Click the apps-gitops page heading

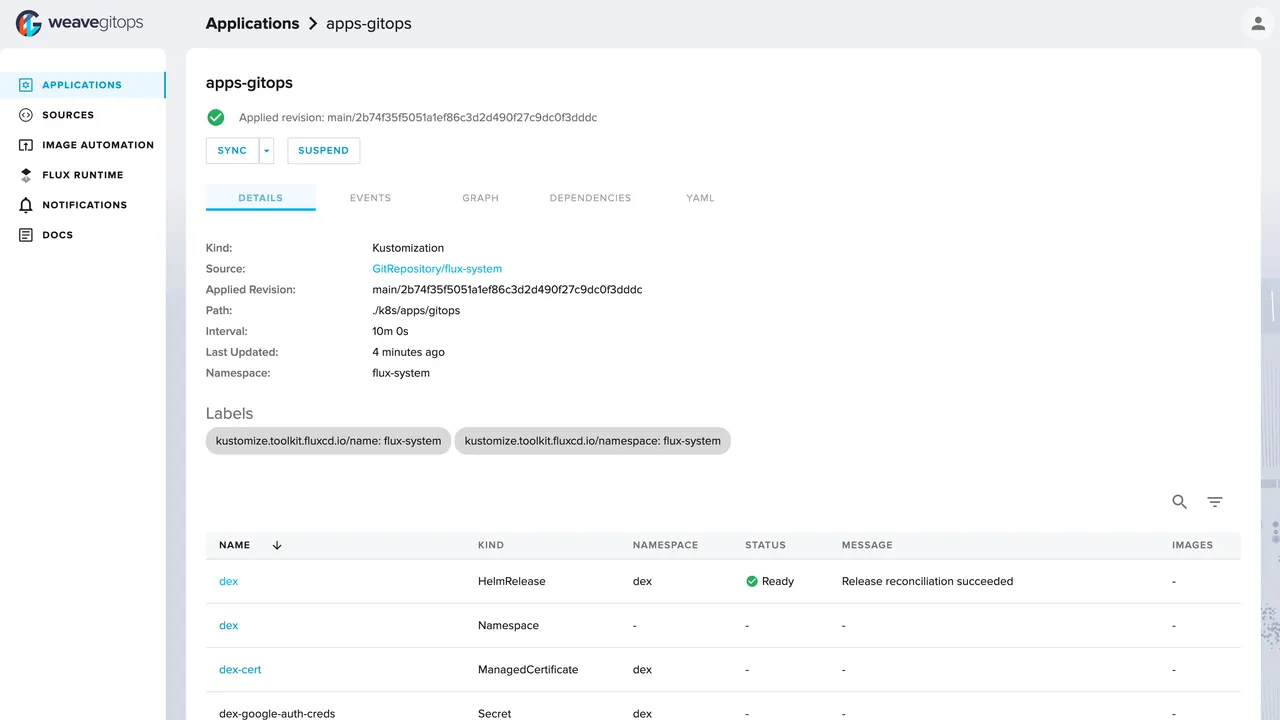pyautogui.click(x=249, y=83)
